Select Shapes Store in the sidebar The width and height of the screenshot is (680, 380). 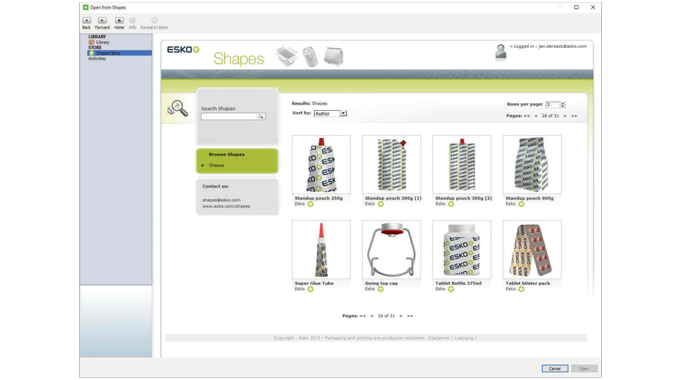pos(120,53)
